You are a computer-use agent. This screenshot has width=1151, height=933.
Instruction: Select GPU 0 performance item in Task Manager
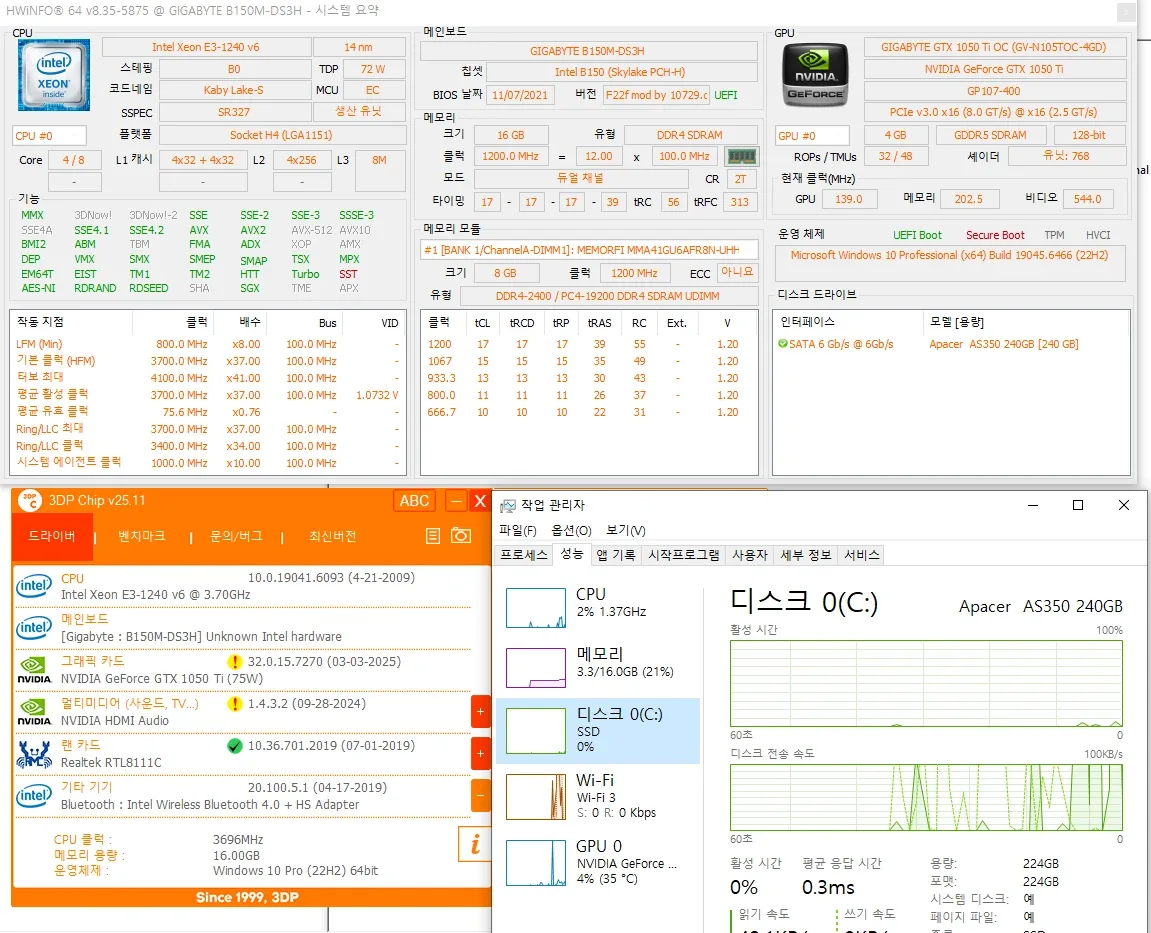pos(598,862)
